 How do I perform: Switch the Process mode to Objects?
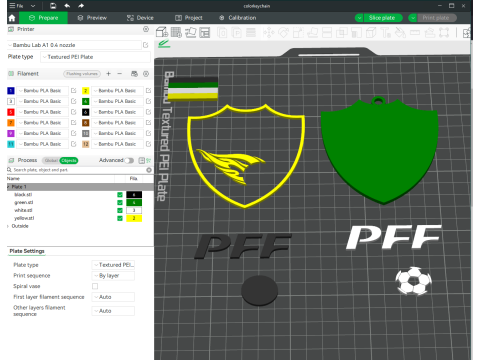coord(69,161)
